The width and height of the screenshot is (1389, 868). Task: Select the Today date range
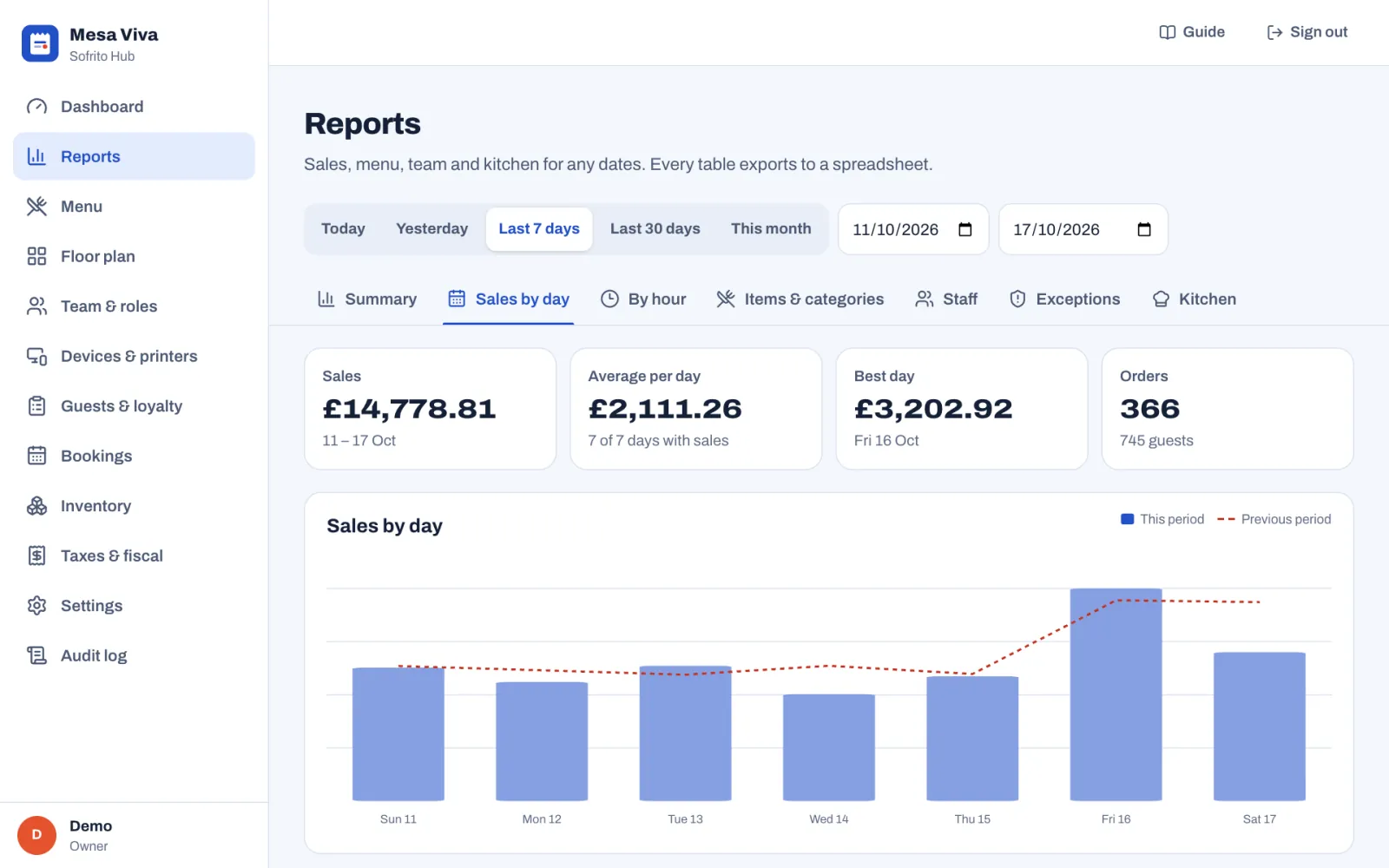[x=343, y=229]
